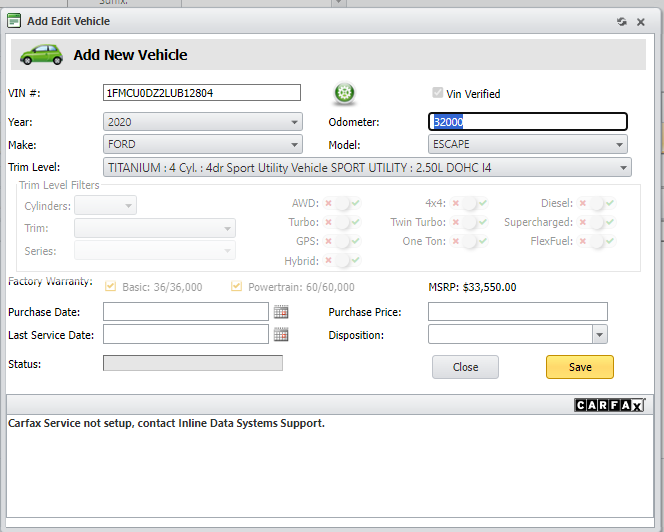Open the Last Service Date calendar picker

(x=281, y=335)
